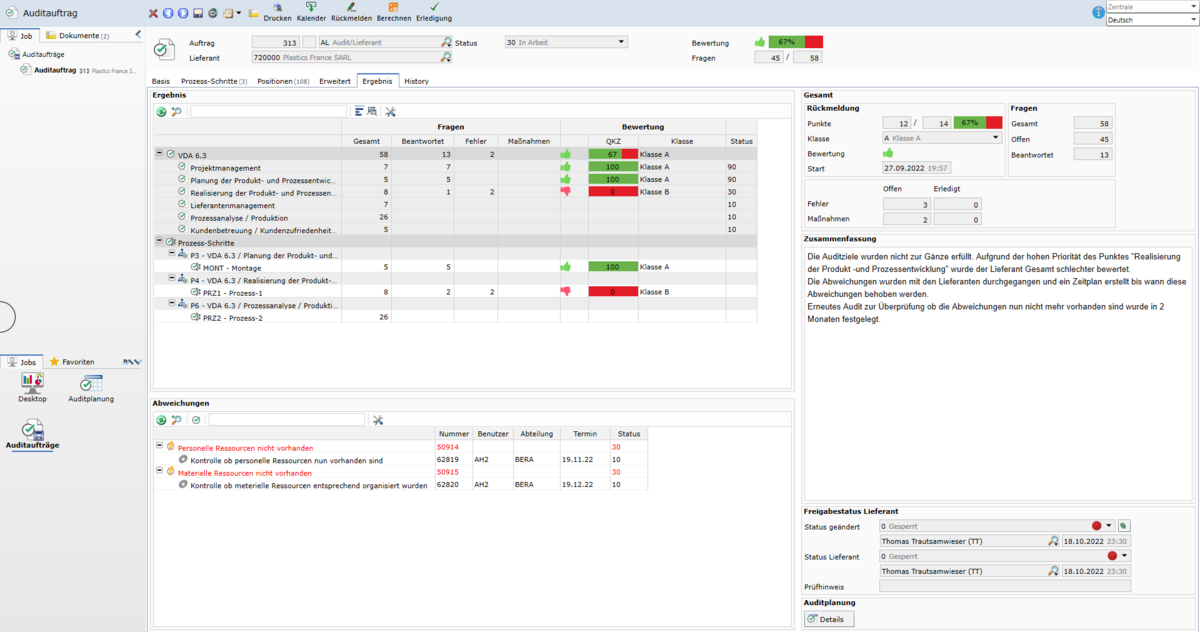
Task: Collapse the VDA 6.3 tree node
Action: tap(159, 154)
